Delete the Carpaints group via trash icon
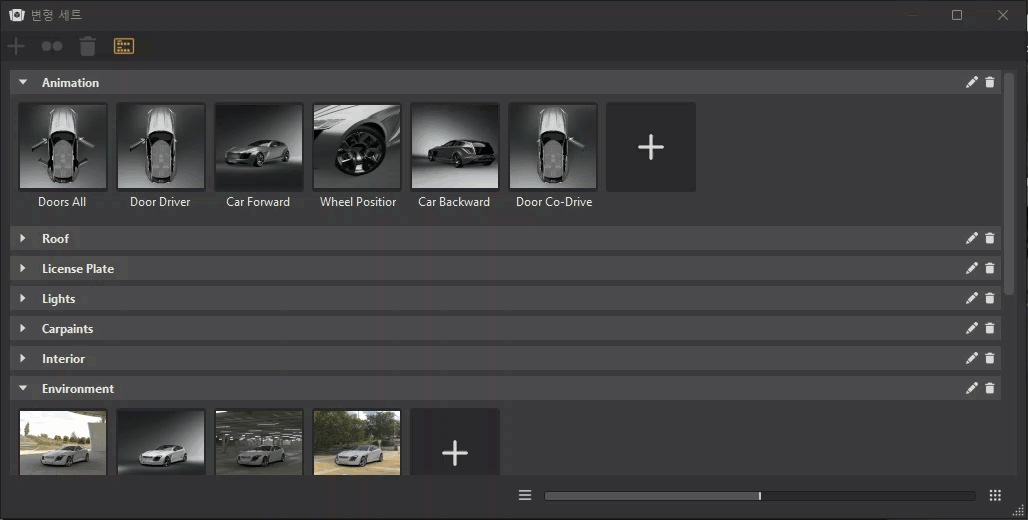 point(990,329)
